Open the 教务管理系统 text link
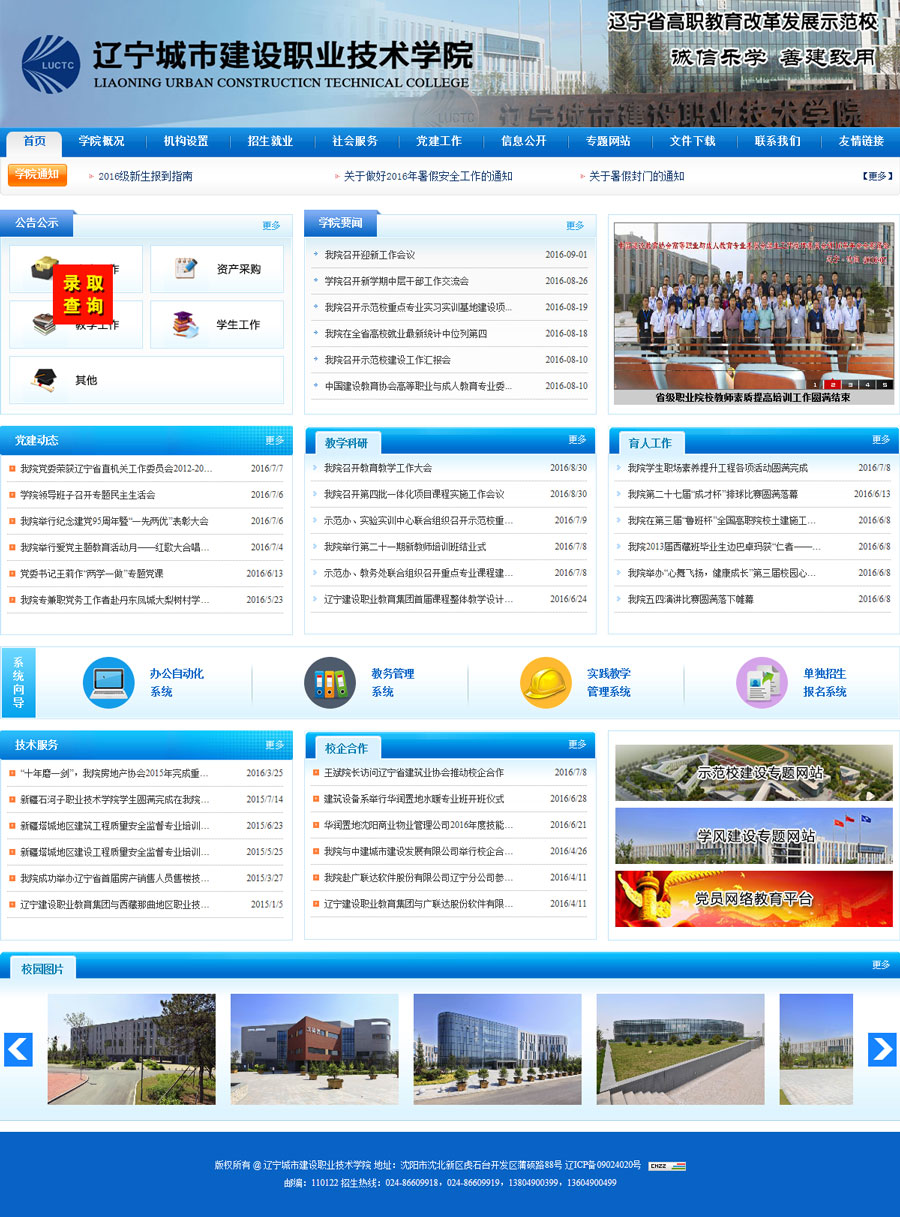The image size is (900, 1217). (x=392, y=683)
